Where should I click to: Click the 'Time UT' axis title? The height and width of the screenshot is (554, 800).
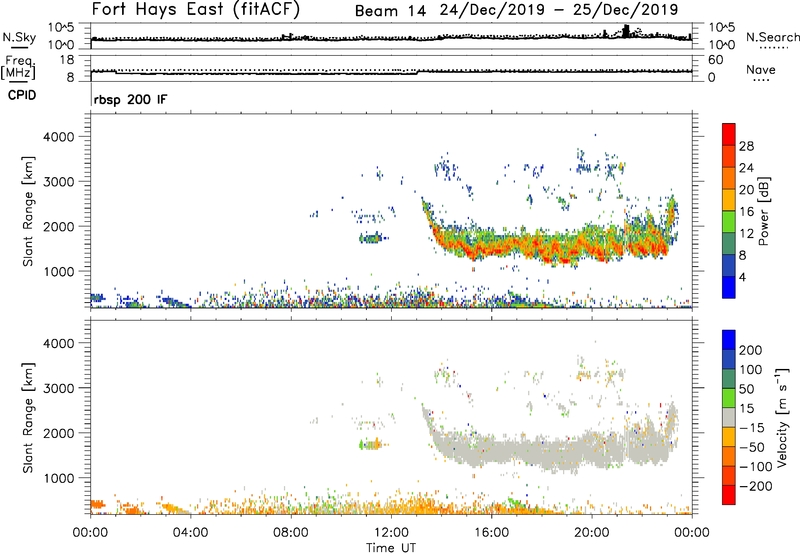tap(391, 548)
